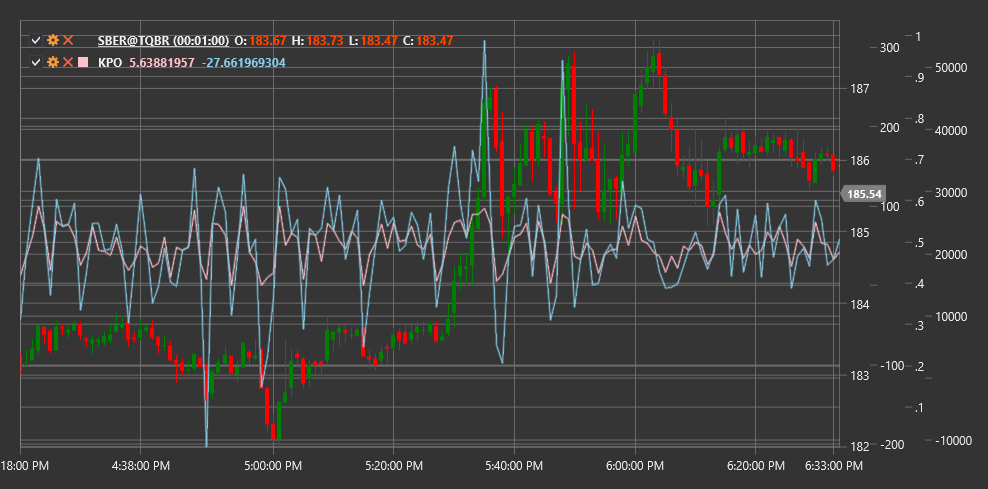Click the 30000 volume axis label
This screenshot has width=988, height=489.
[951, 193]
